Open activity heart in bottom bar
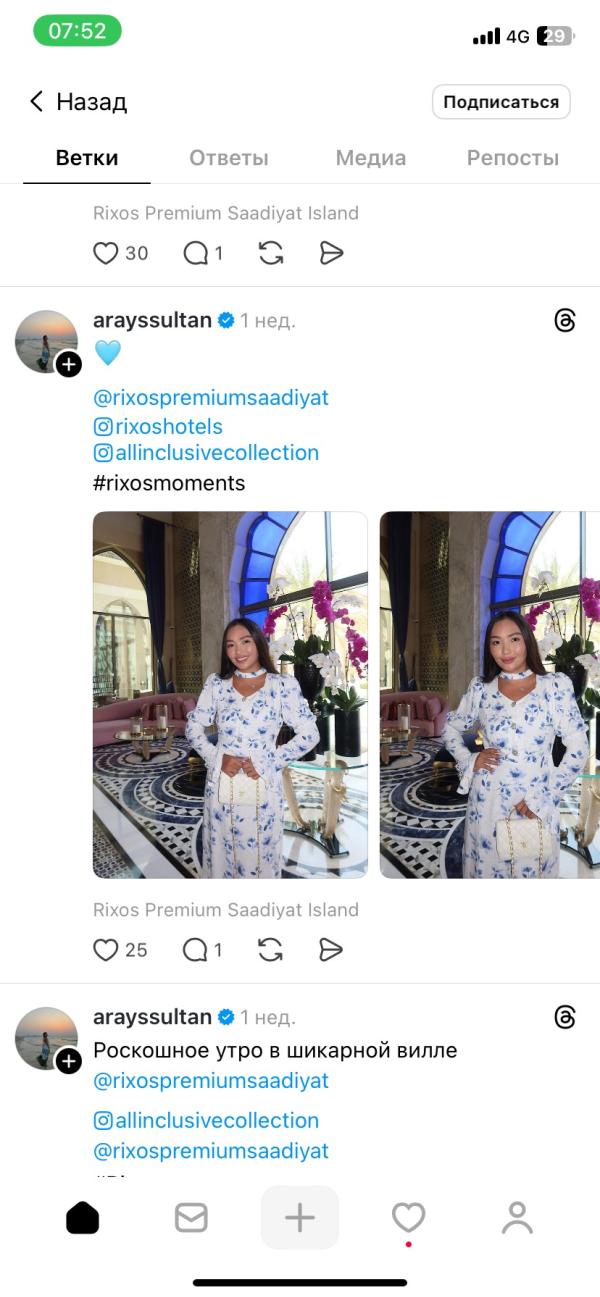 tap(408, 1217)
